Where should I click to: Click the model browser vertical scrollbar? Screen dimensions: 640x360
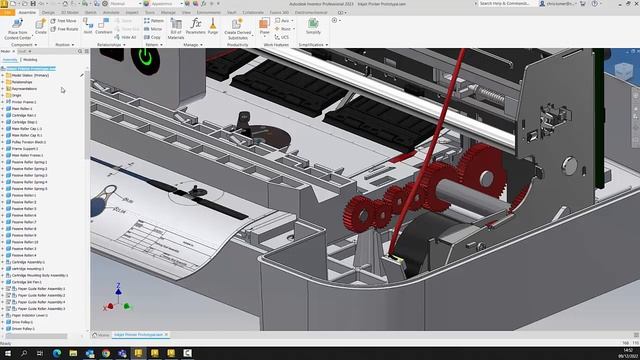87,116
